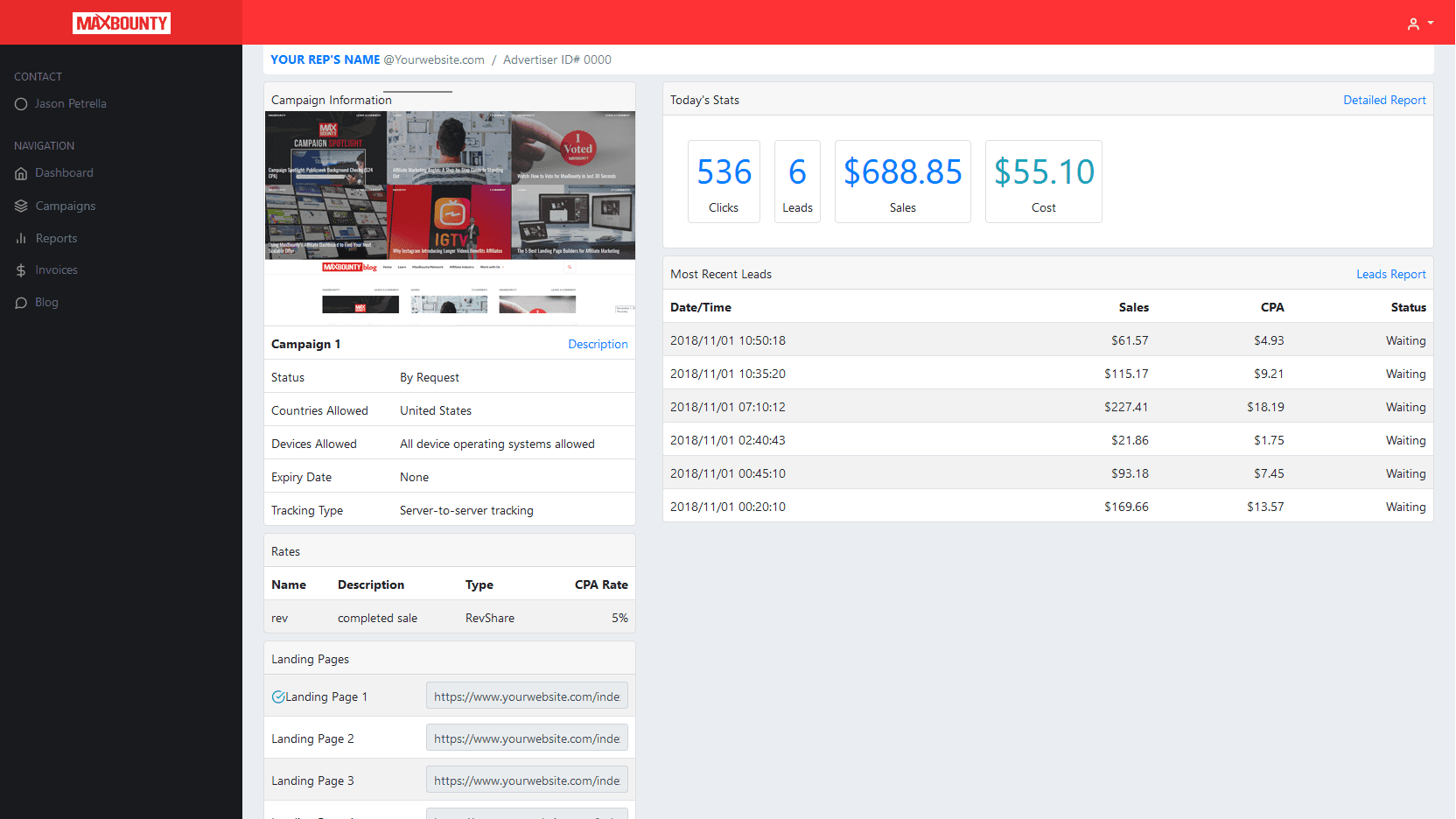This screenshot has height=819, width=1456.
Task: Focus the Landing Page 3 URL field
Action: point(527,780)
